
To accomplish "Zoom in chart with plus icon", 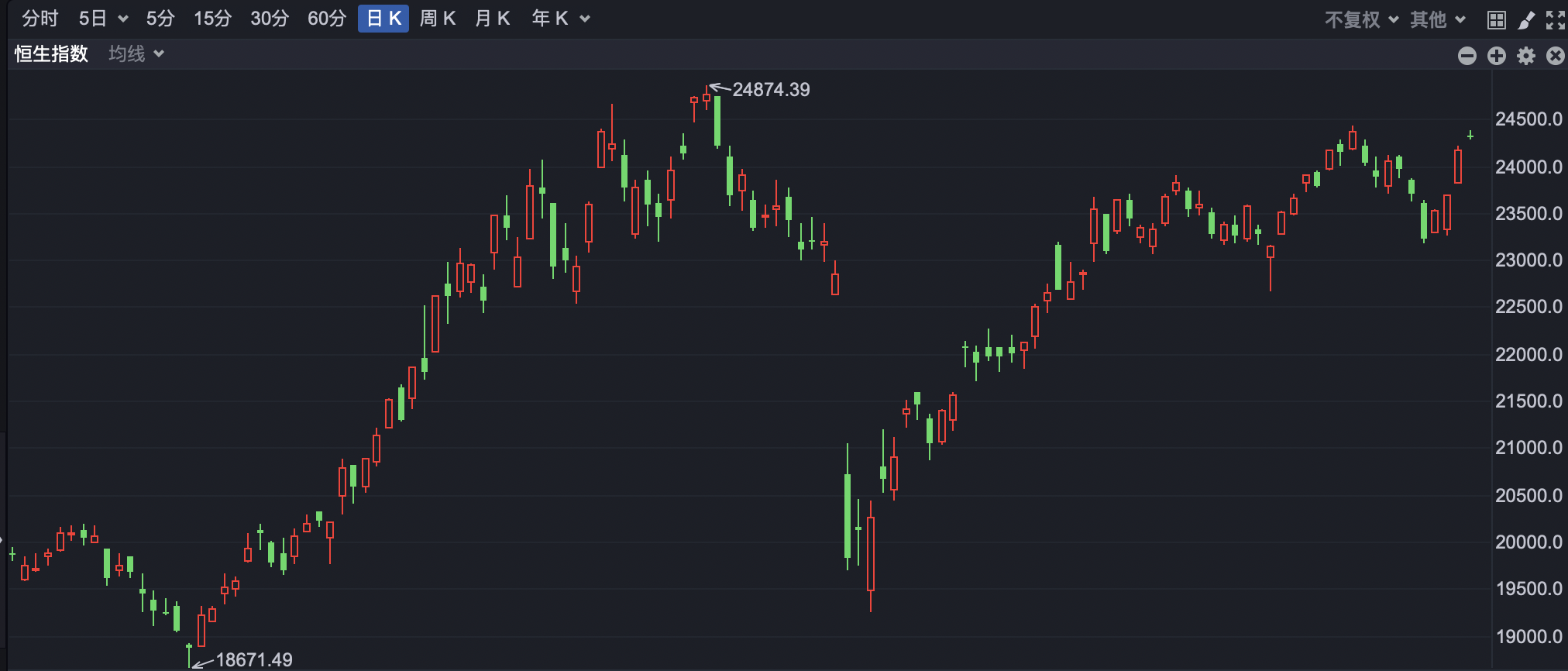I will (x=1497, y=56).
